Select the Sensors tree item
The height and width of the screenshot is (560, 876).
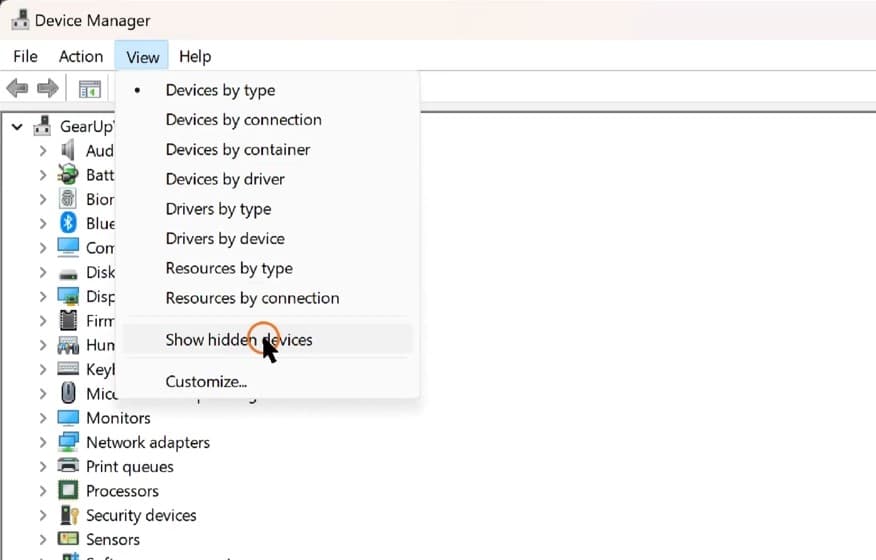click(113, 540)
